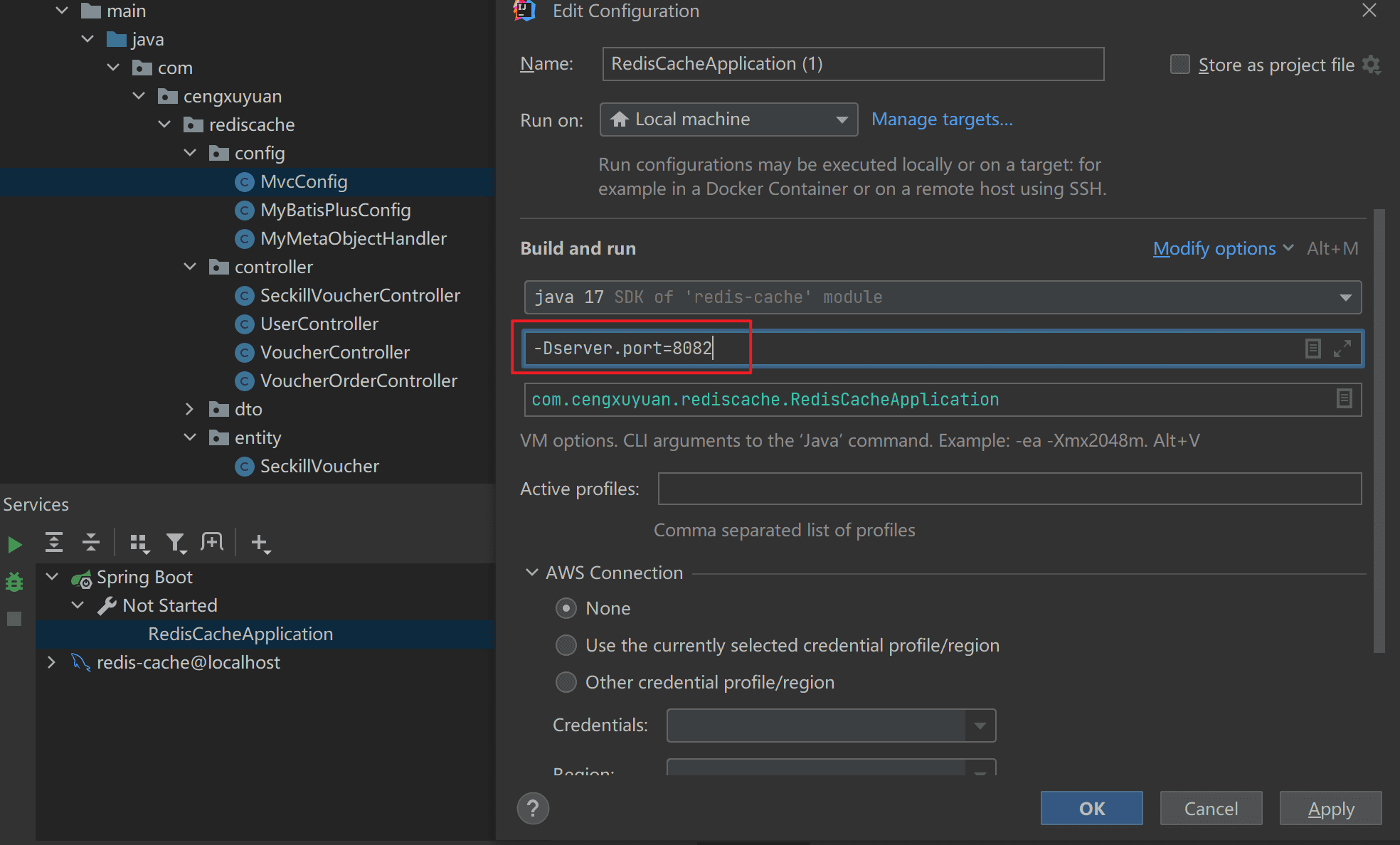Open the java 17 SDK dropdown
The image size is (1400, 845).
pos(943,297)
